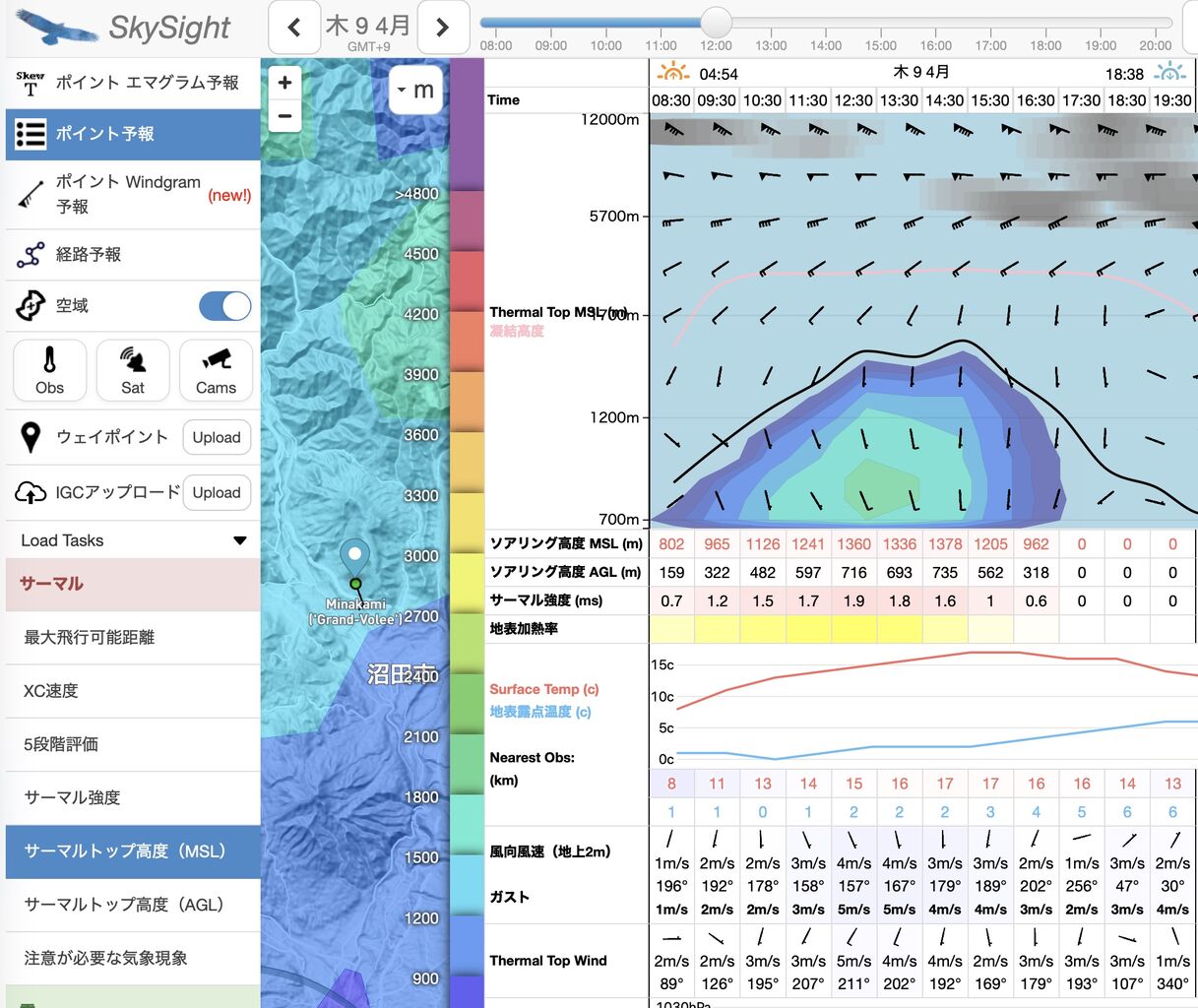The image size is (1198, 1008).
Task: Select XC速度 layer
Action: click(x=133, y=691)
